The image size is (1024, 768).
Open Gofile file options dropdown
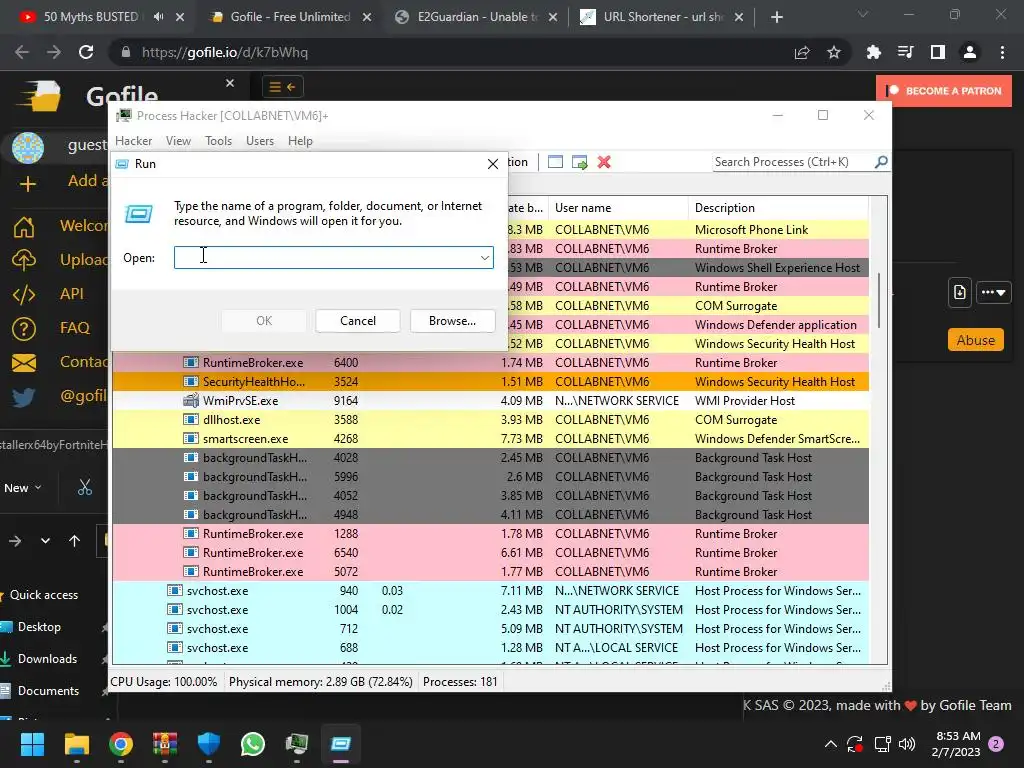(993, 292)
